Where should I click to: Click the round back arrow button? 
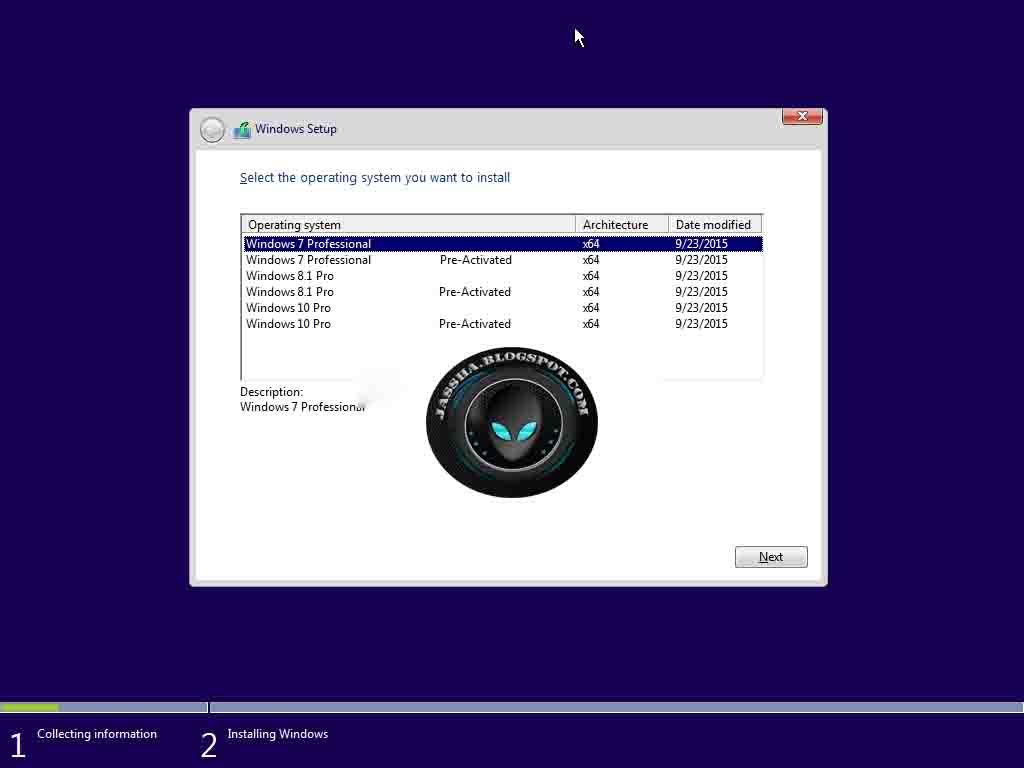coord(212,129)
